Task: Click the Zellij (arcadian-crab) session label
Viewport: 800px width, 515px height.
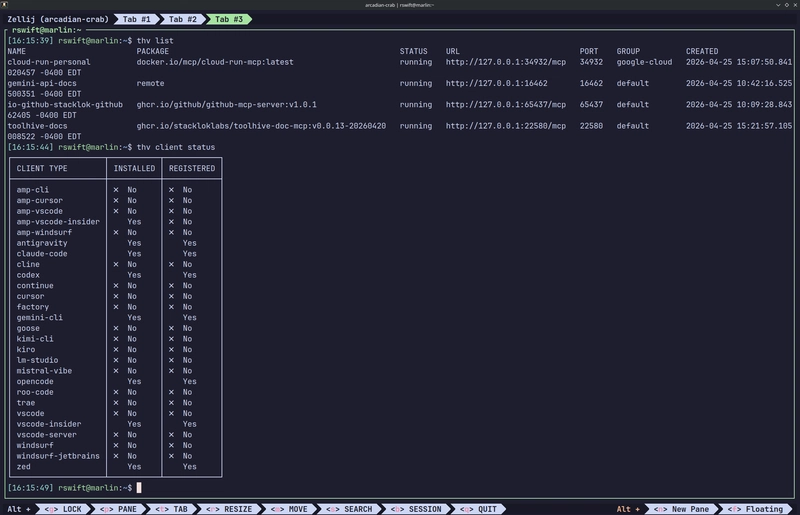Action: (58, 19)
